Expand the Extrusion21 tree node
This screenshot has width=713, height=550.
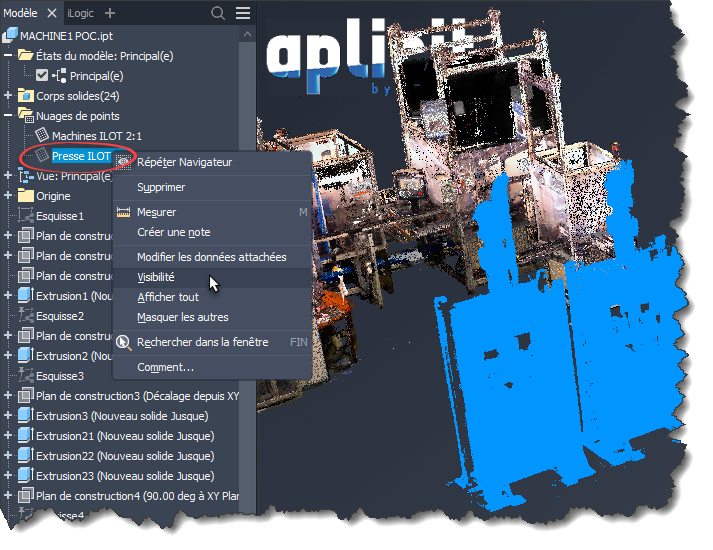[8, 436]
